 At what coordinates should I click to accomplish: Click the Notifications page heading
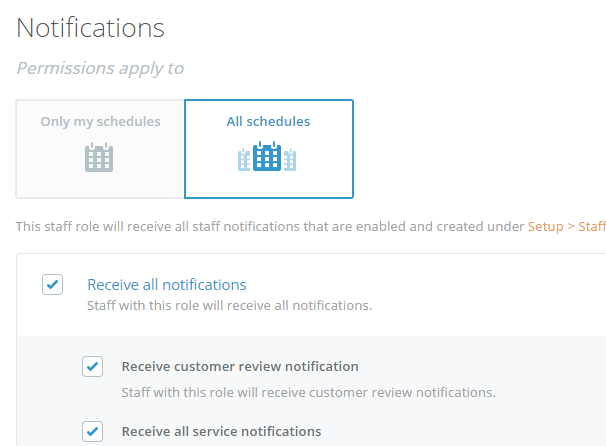point(90,28)
